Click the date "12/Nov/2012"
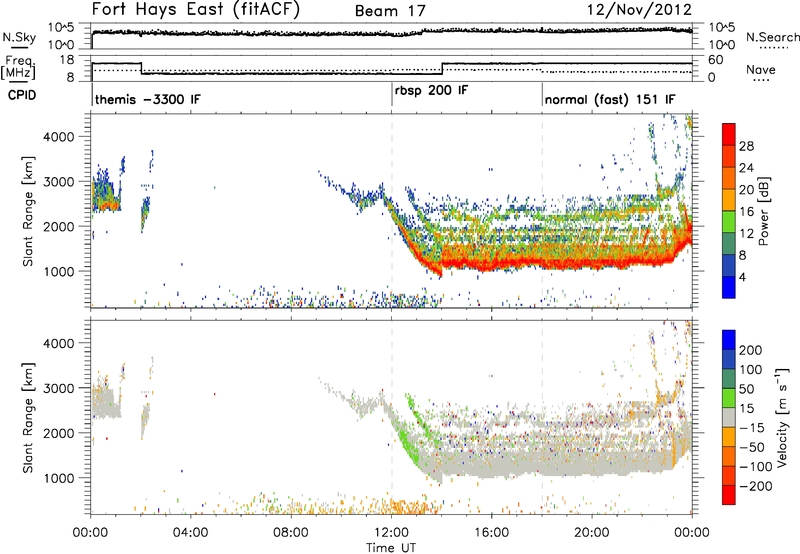This screenshot has height=554, width=800. tap(639, 10)
